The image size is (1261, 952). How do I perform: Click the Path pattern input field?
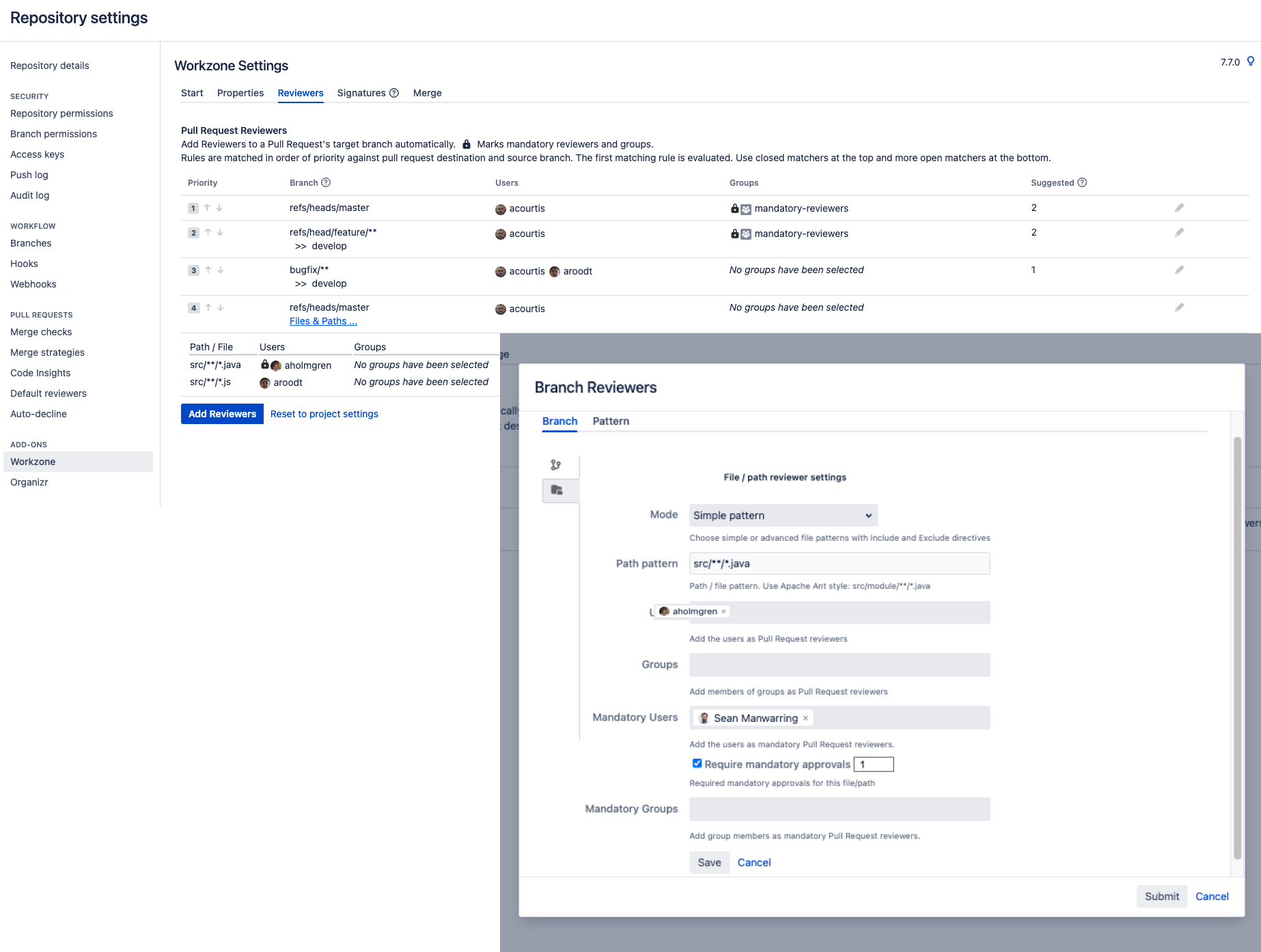pyautogui.click(x=839, y=563)
